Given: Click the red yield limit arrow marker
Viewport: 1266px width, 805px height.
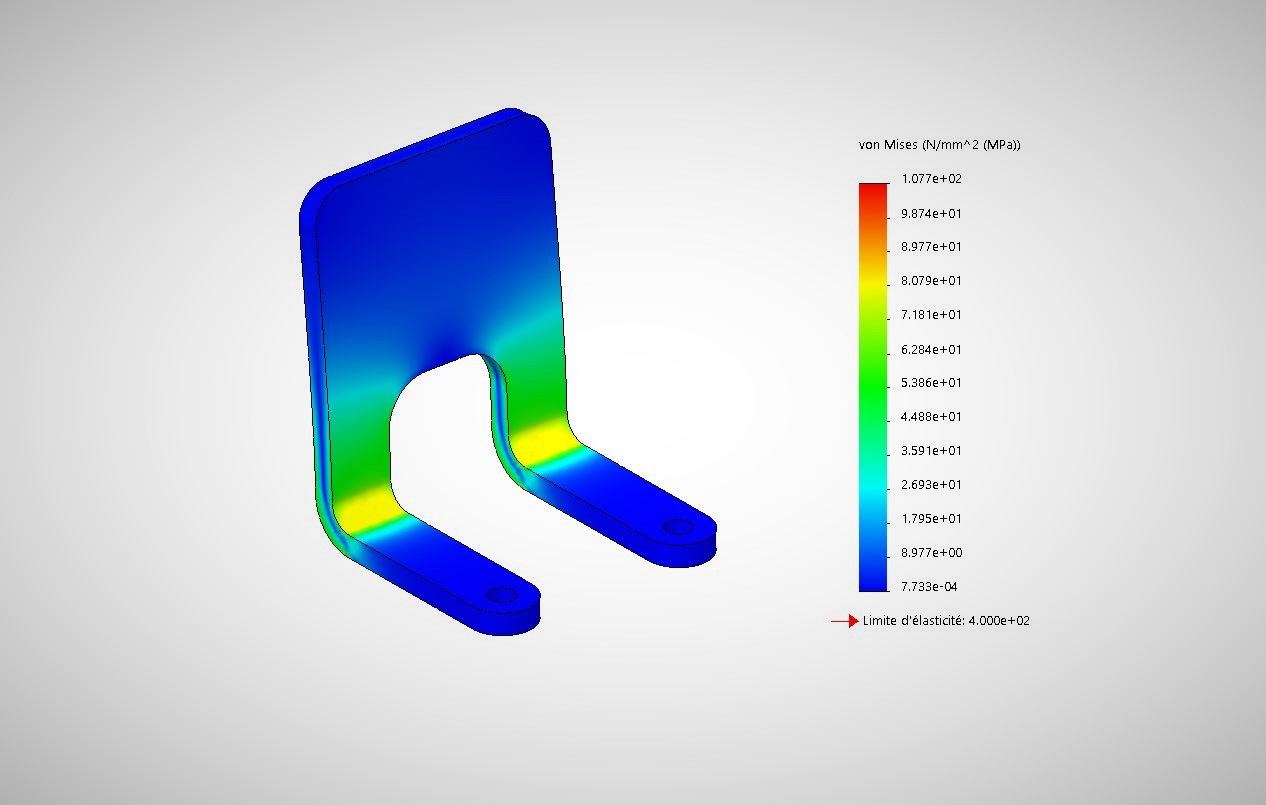Looking at the screenshot, I should (x=844, y=621).
